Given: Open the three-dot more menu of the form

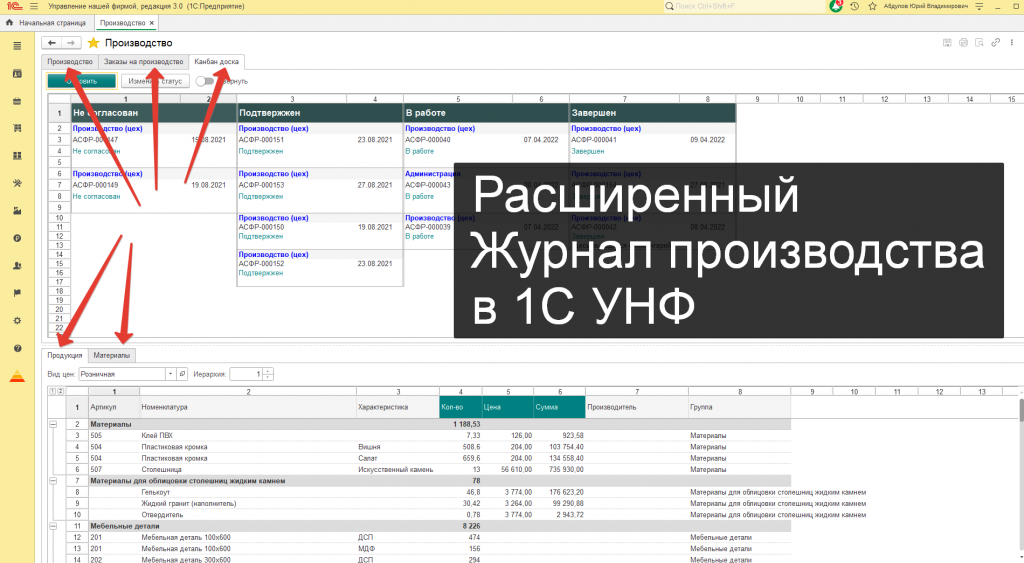Looking at the screenshot, I should (x=1012, y=42).
